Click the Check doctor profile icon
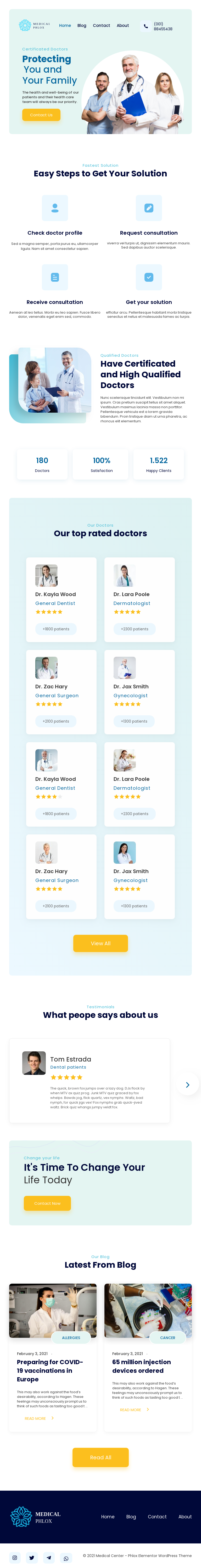 pos(55,208)
